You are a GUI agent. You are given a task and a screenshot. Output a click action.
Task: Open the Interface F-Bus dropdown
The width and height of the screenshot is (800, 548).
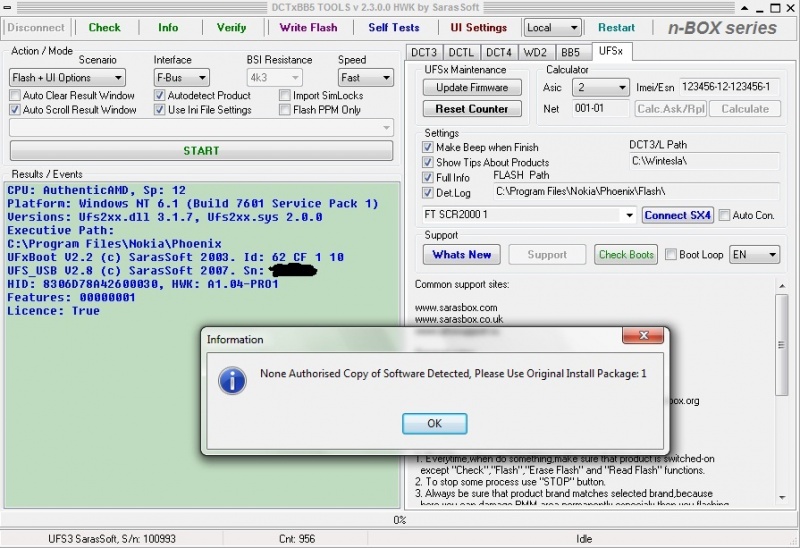[x=181, y=78]
